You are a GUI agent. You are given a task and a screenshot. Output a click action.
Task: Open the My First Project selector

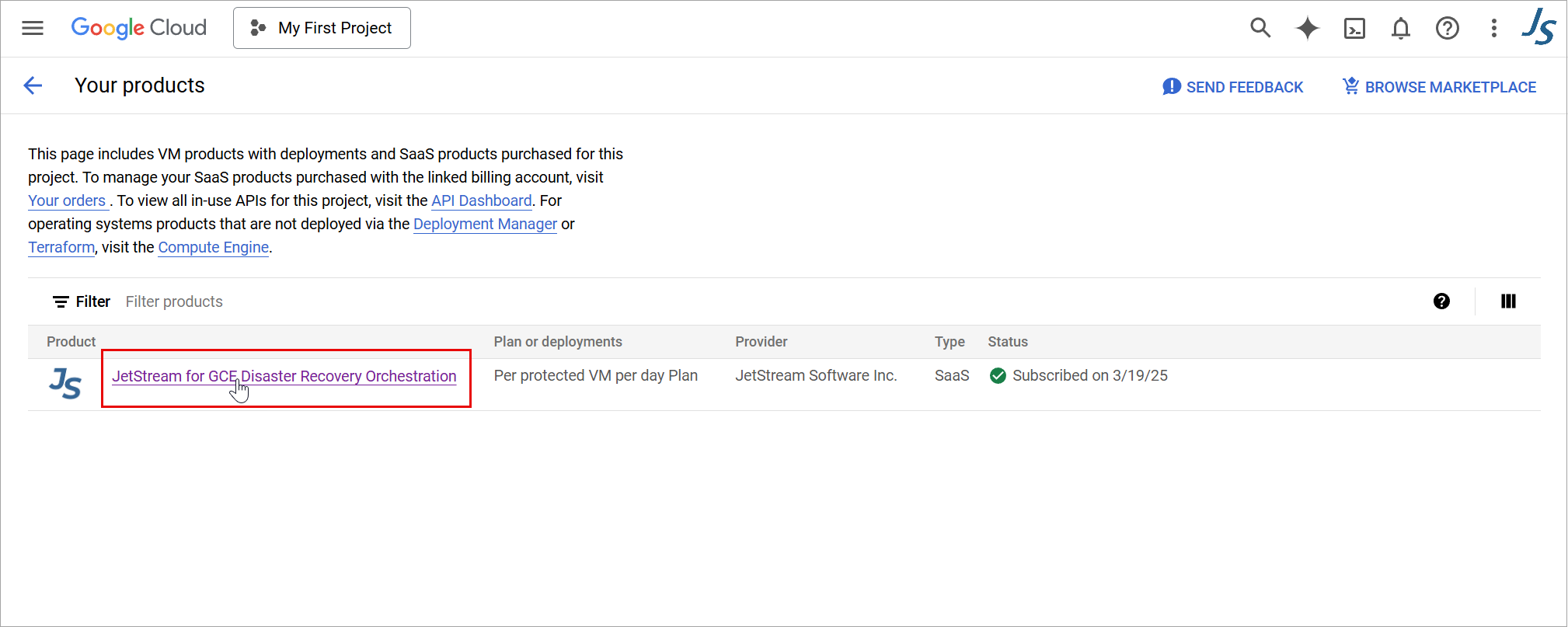coord(322,28)
